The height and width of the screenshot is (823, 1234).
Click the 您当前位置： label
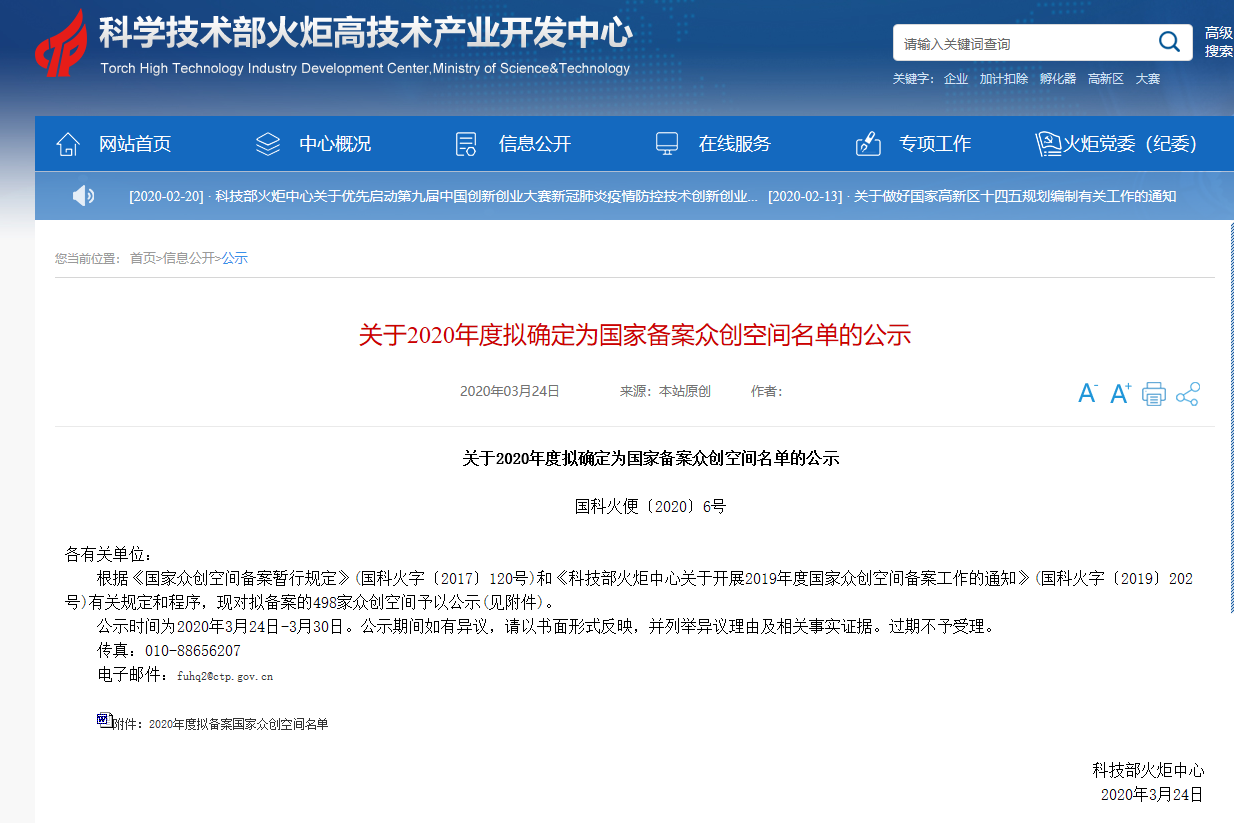pyautogui.click(x=88, y=258)
